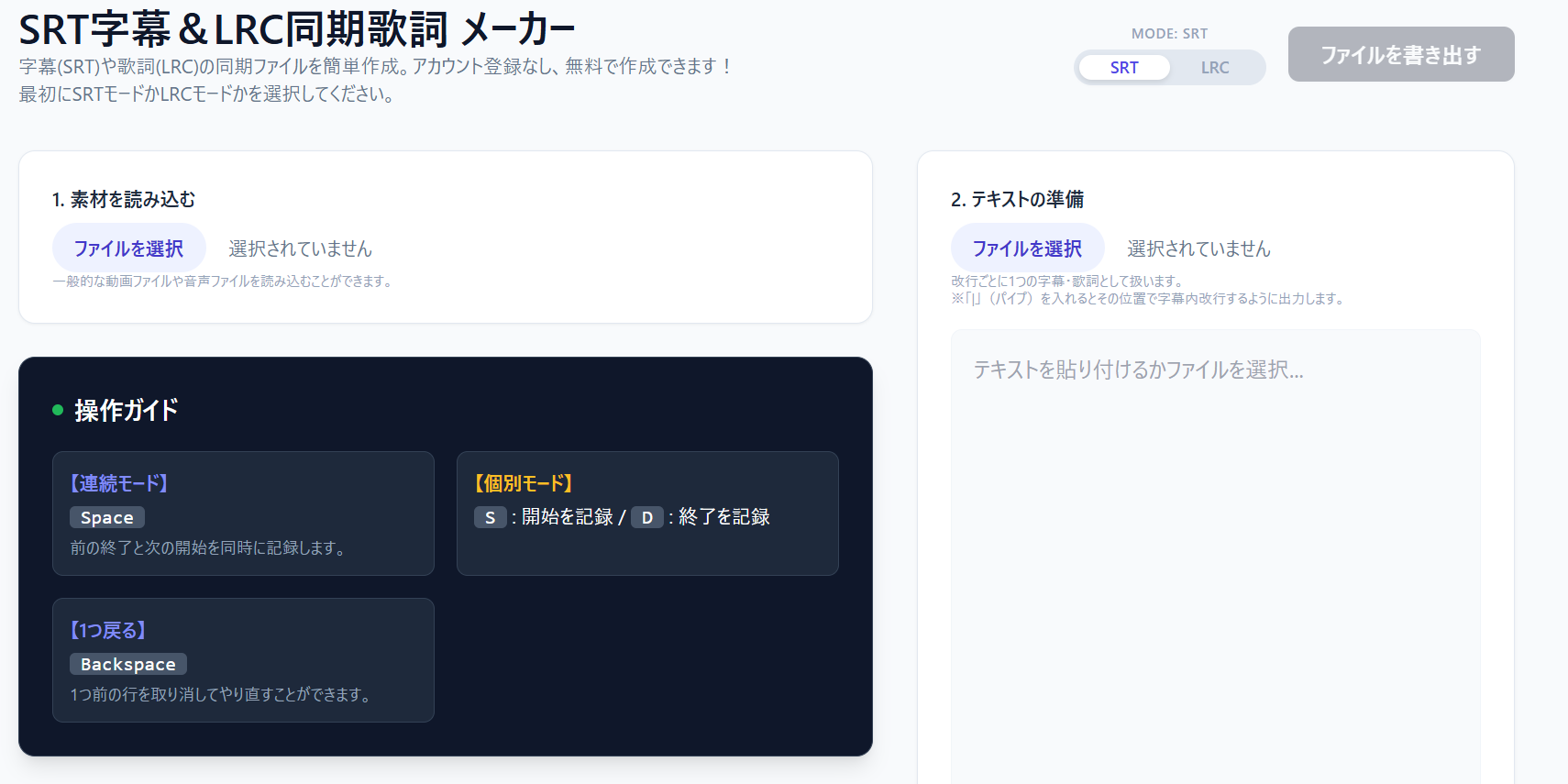Click the 【1つ戻る】 heading
1568x784 pixels.
(x=108, y=630)
